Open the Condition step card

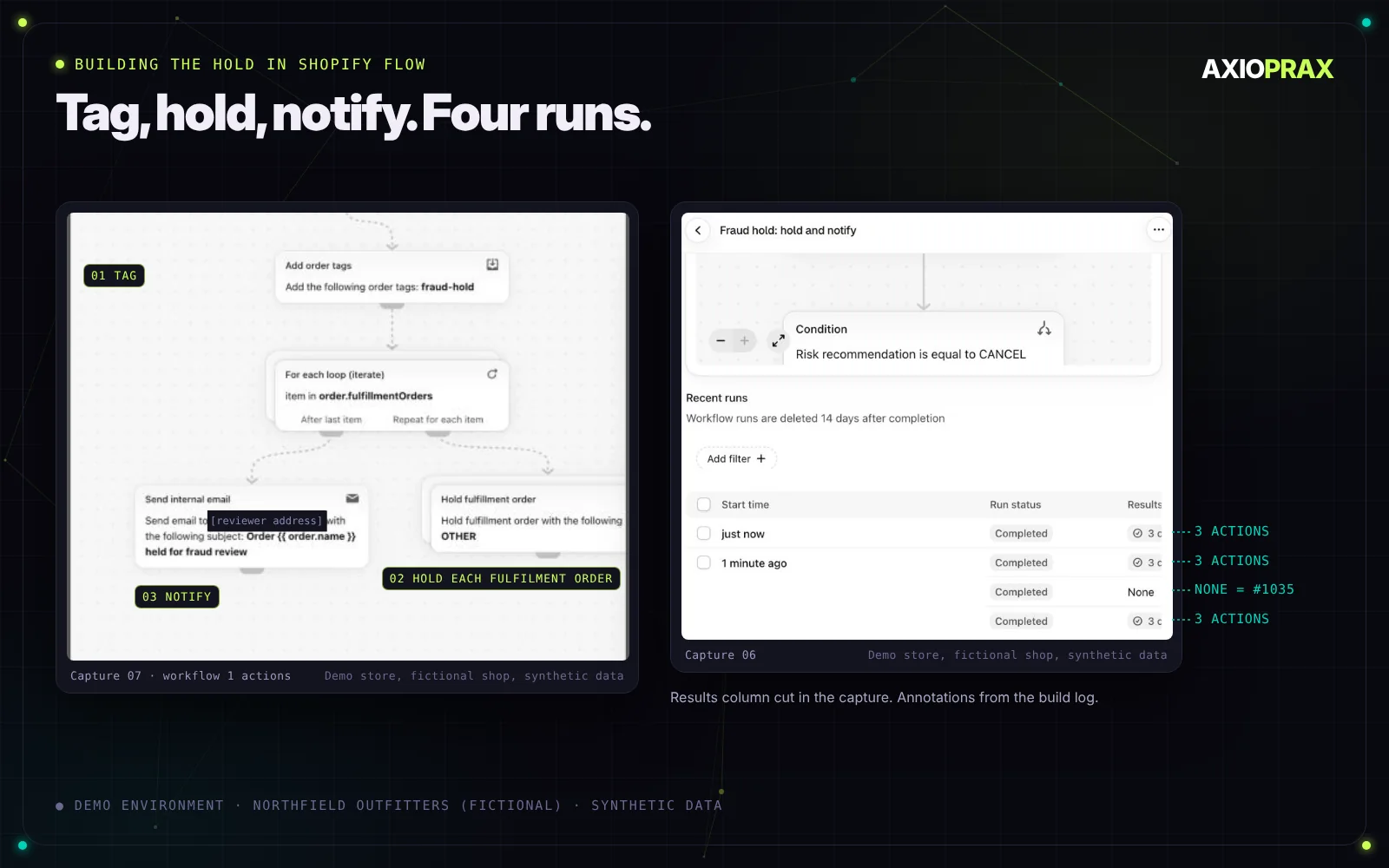coord(923,340)
